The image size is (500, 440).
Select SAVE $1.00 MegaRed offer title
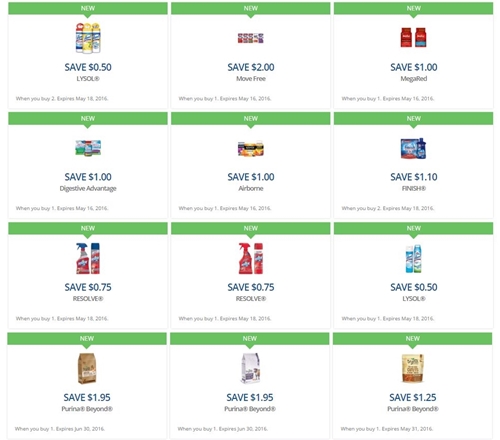414,67
